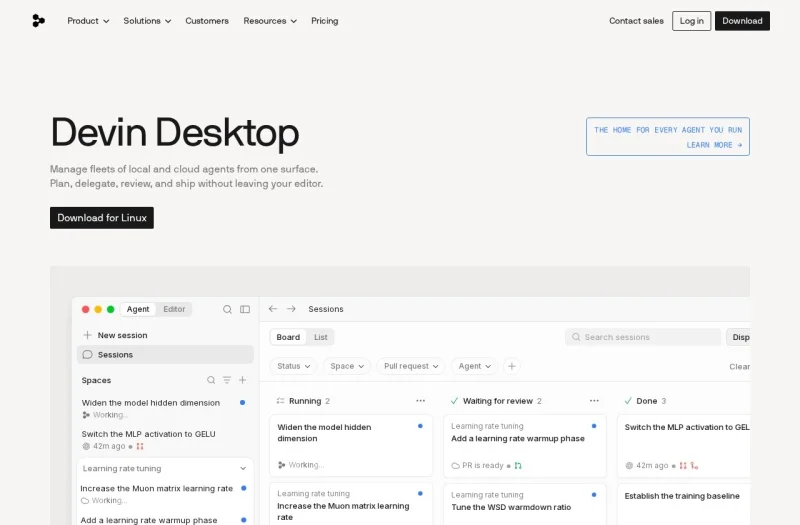Switch to the Editor mode tab
The image size is (800, 525).
174,309
